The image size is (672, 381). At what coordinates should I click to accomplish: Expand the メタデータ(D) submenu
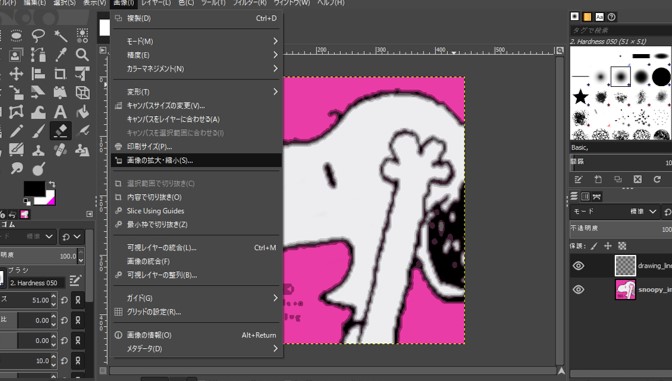[196, 348]
